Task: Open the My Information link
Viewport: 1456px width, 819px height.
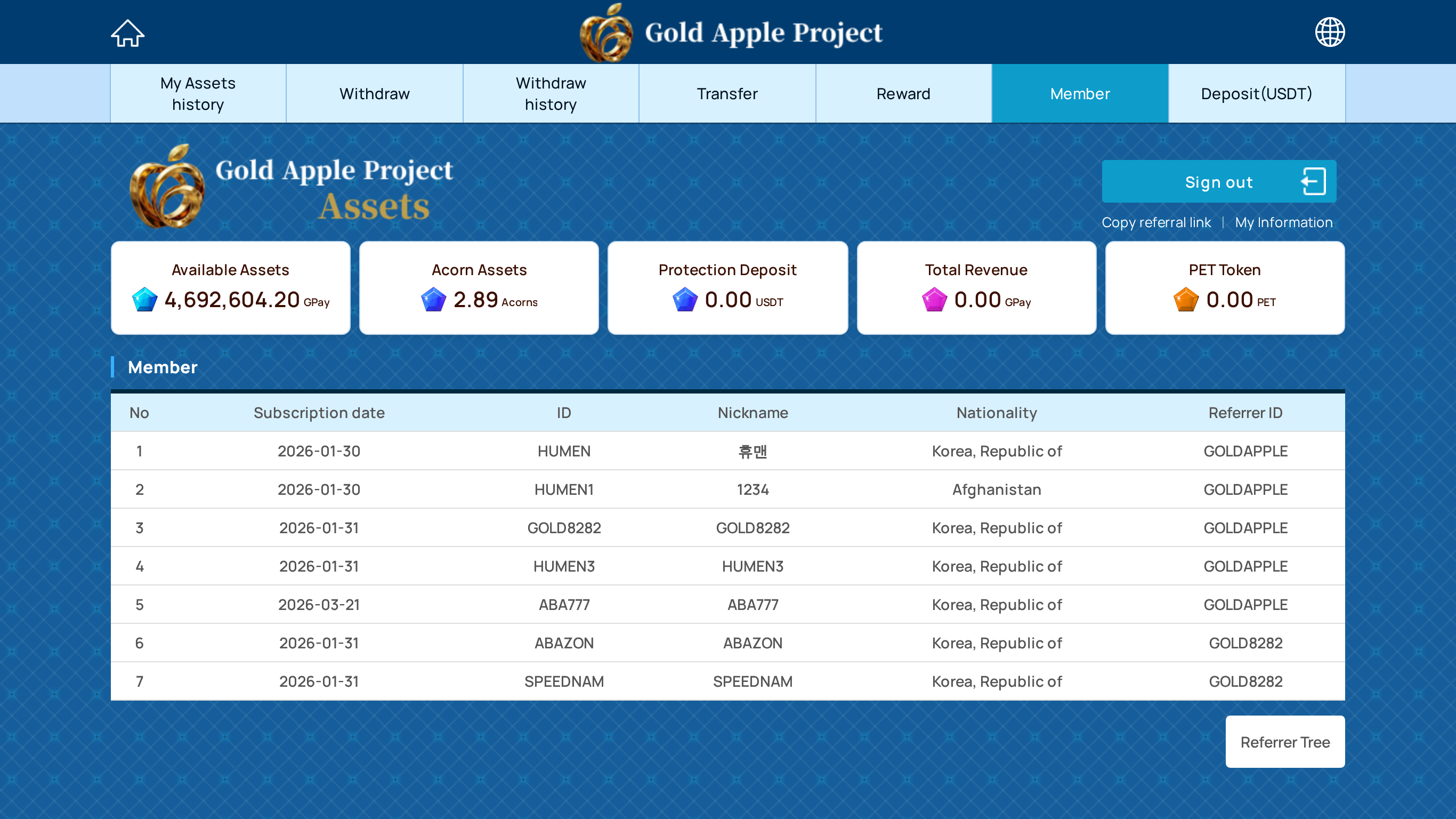Action: pyautogui.click(x=1283, y=222)
